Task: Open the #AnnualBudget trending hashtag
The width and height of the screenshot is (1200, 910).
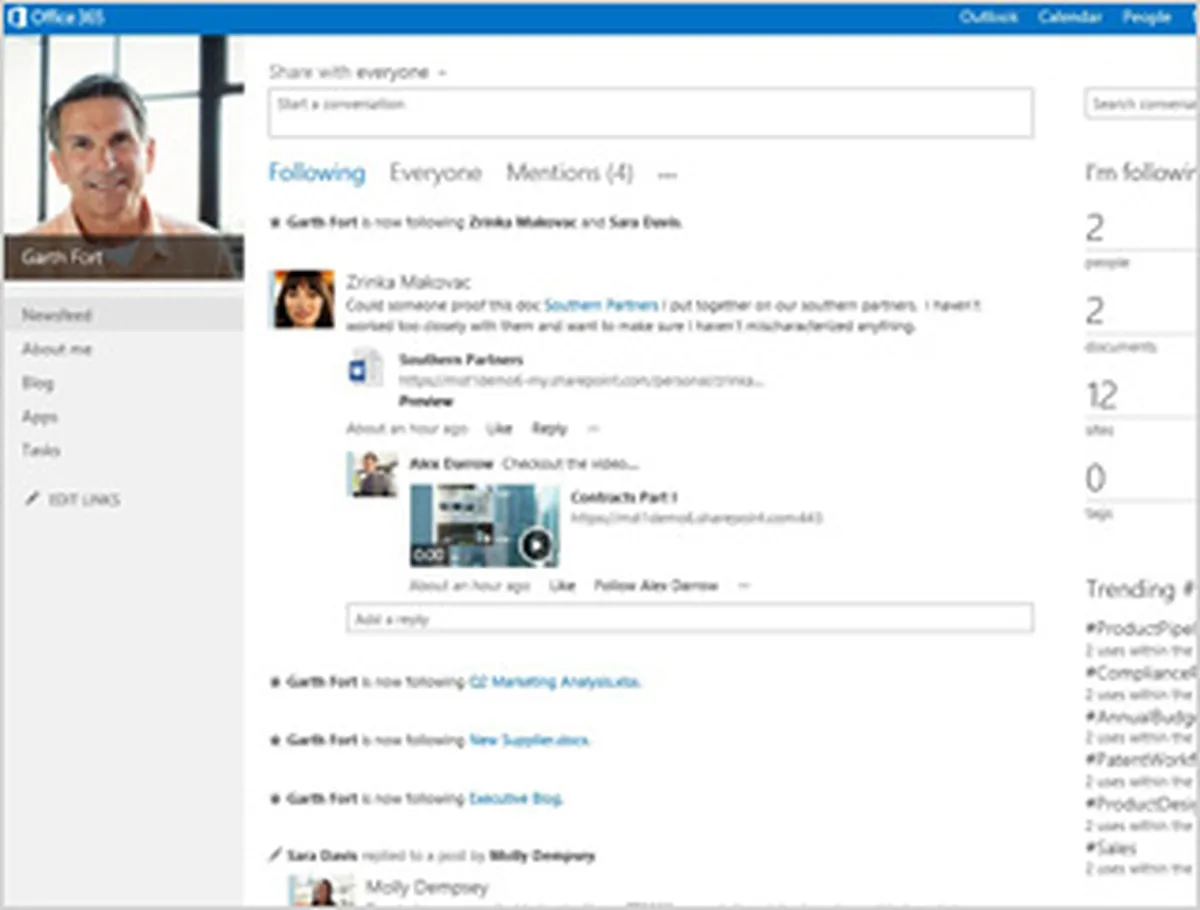Action: click(1141, 717)
